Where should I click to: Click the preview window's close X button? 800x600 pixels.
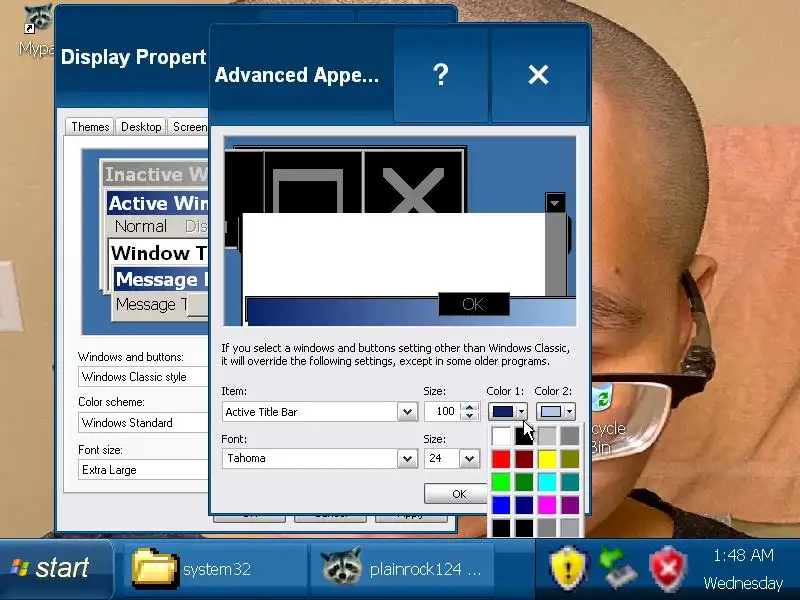pyautogui.click(x=413, y=182)
